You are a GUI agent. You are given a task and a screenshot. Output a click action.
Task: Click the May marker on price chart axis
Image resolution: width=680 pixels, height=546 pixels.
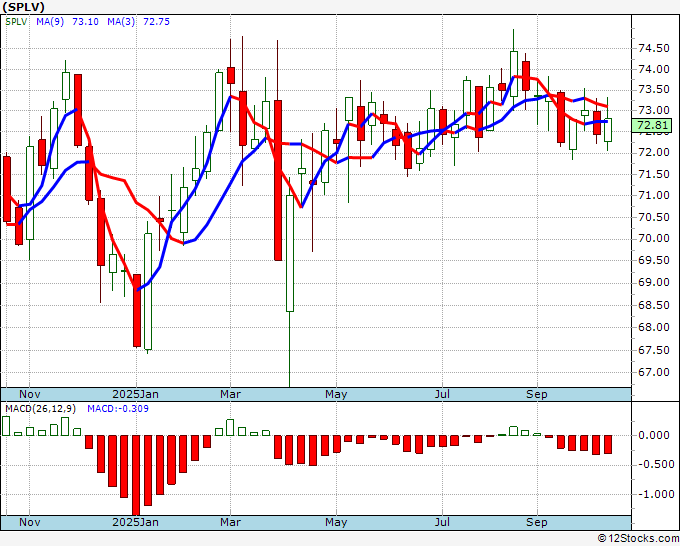pos(336,394)
